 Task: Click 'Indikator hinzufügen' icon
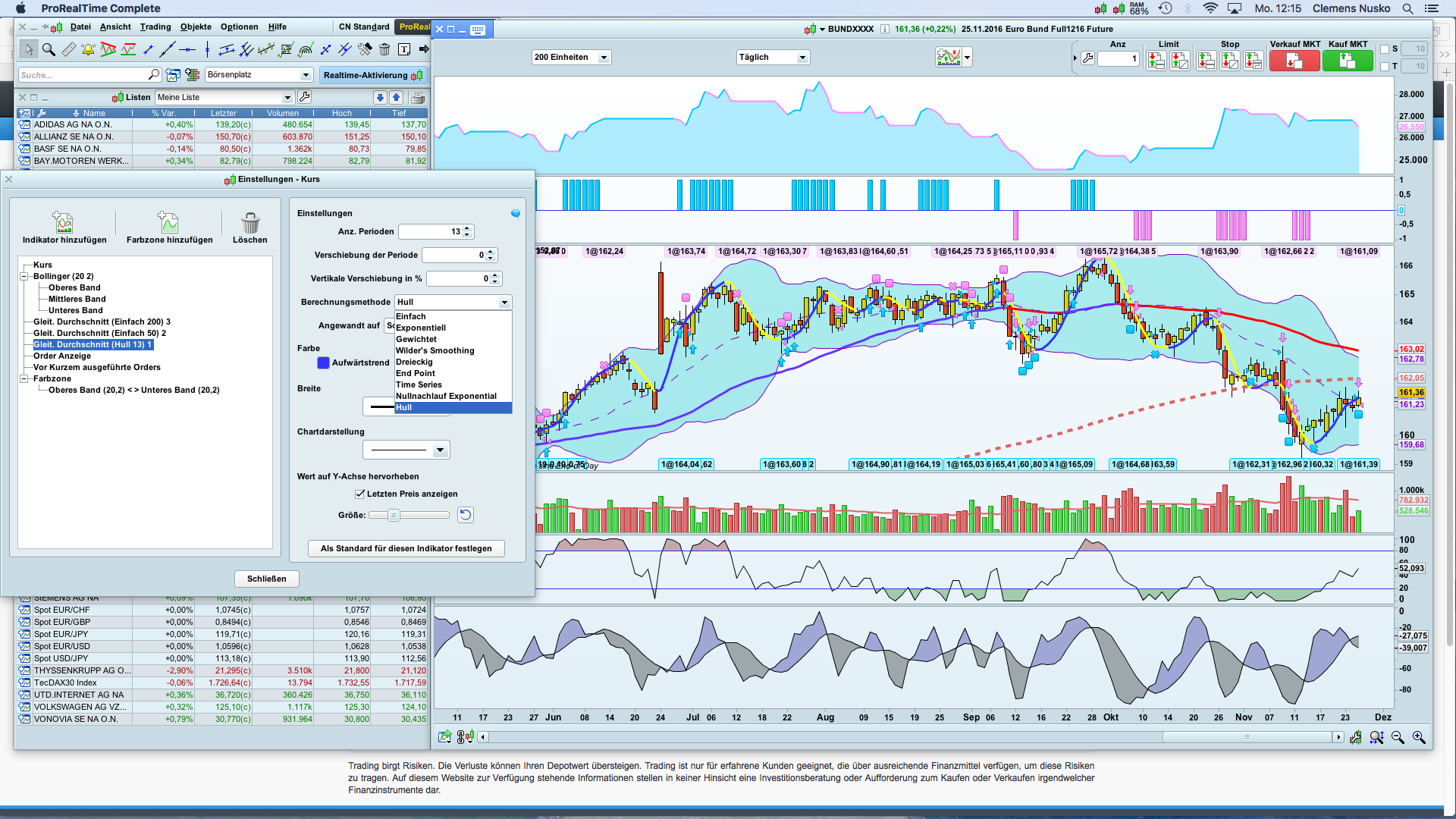click(x=64, y=223)
